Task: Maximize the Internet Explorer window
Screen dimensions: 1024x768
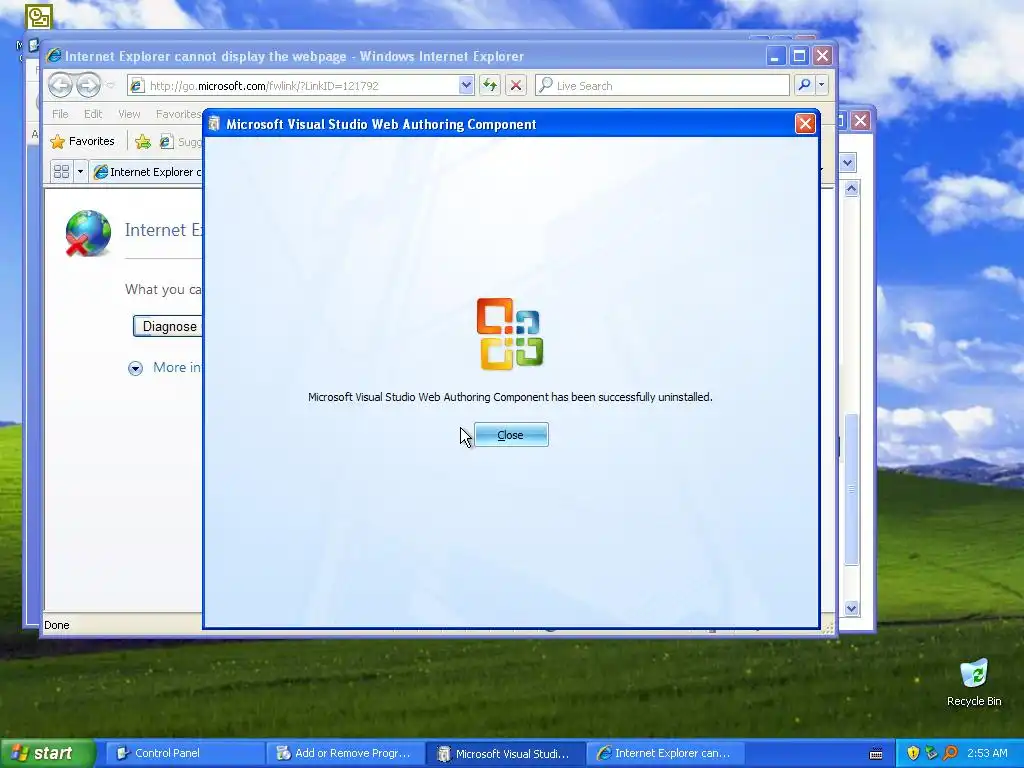Action: pos(799,56)
